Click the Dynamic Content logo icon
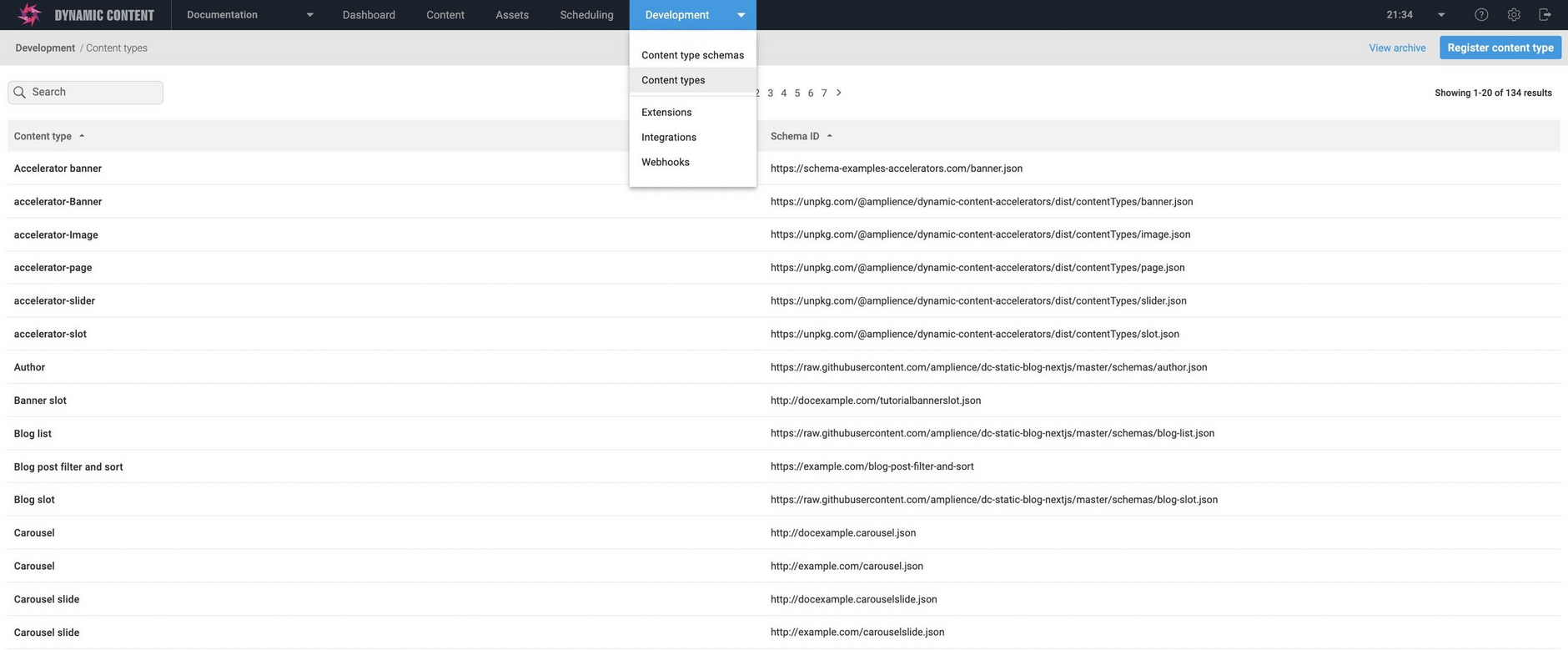Viewport: 1568px width, 650px height. [29, 14]
